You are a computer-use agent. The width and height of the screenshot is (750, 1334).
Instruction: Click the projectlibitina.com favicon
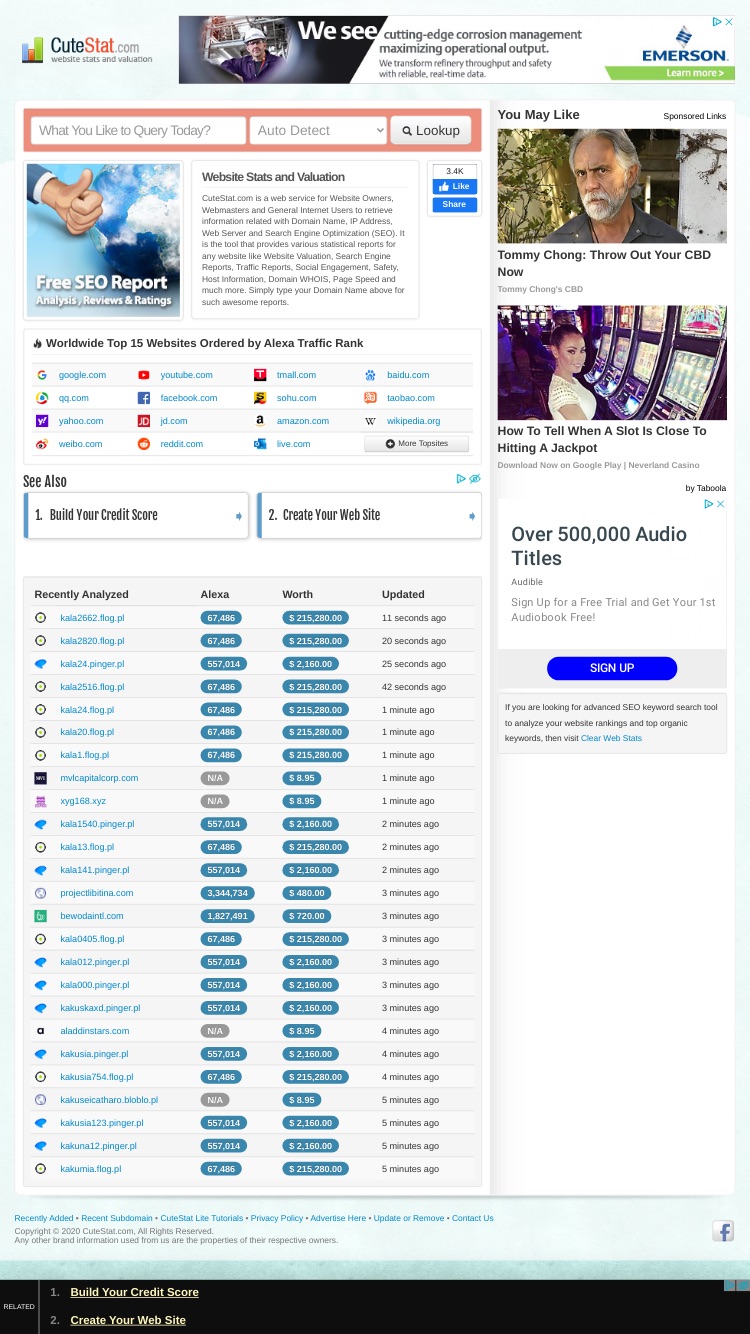(40, 893)
